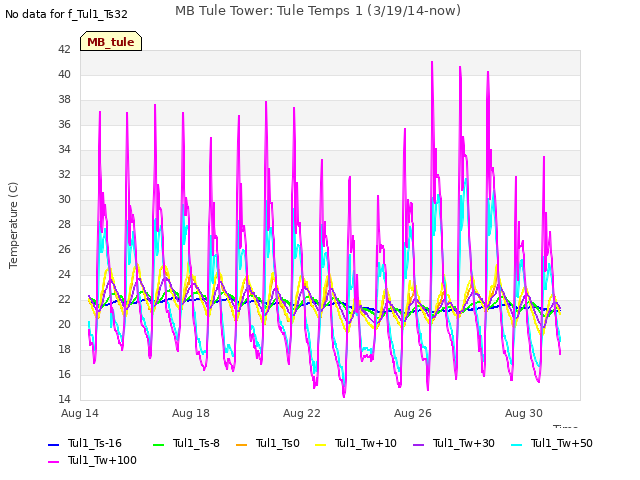Click the 'No data for f_Tul1_Ts32' message
Viewport: 640px width, 480px height.
(66, 14)
